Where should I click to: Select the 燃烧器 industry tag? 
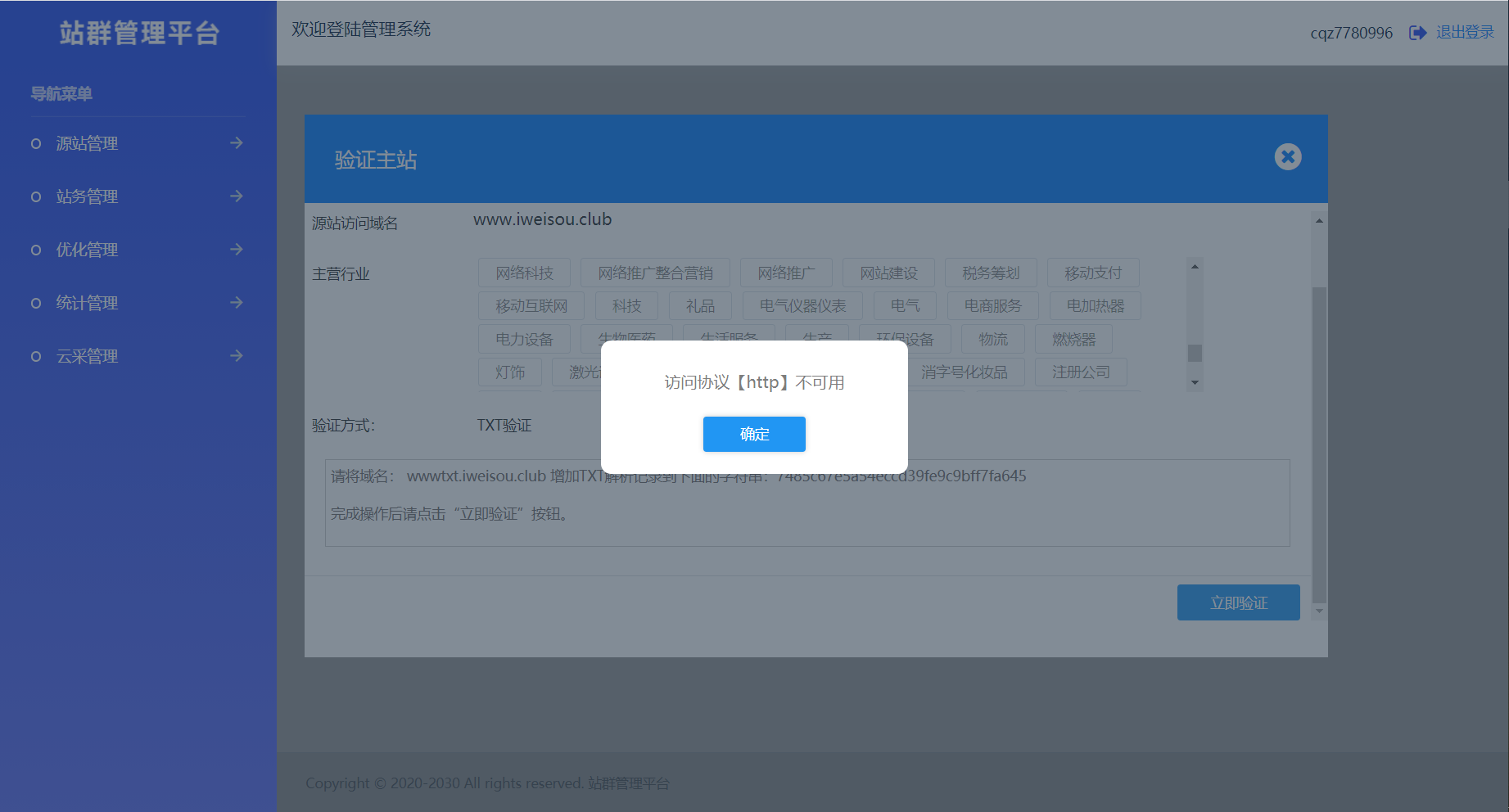(1073, 339)
